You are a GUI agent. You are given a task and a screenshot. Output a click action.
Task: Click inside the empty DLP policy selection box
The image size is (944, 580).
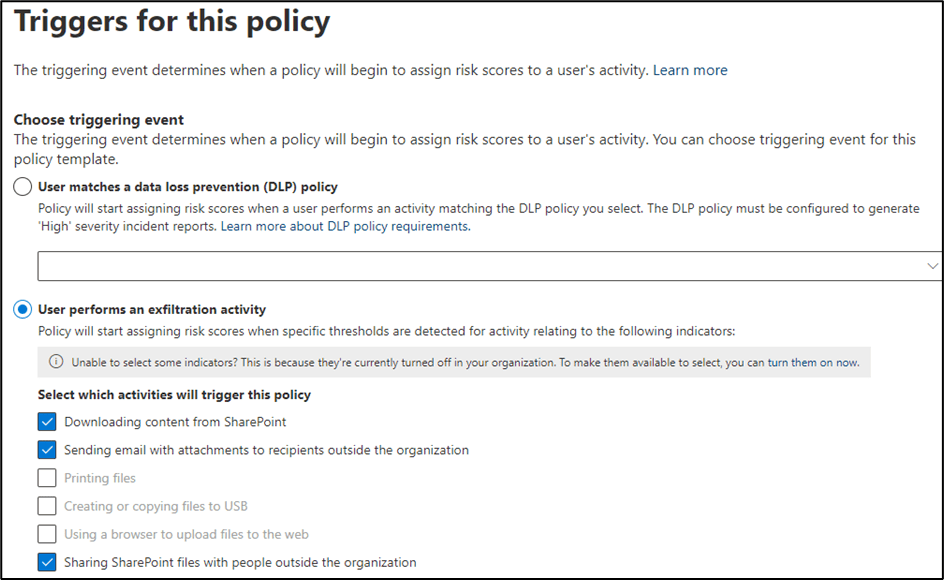pyautogui.click(x=480, y=266)
